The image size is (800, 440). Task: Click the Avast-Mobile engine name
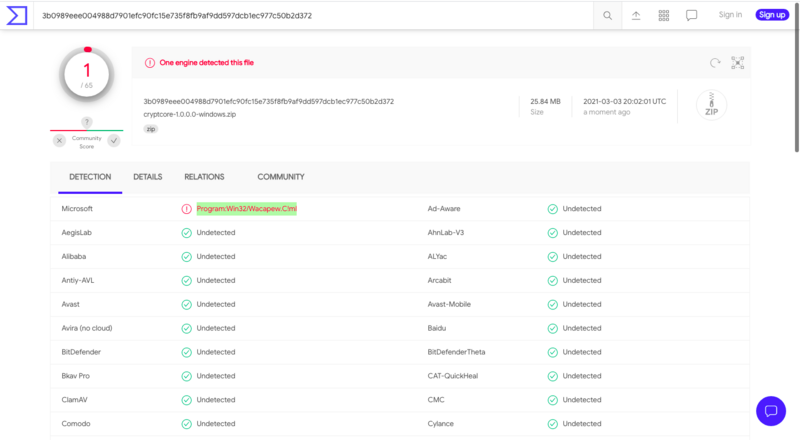(449, 304)
